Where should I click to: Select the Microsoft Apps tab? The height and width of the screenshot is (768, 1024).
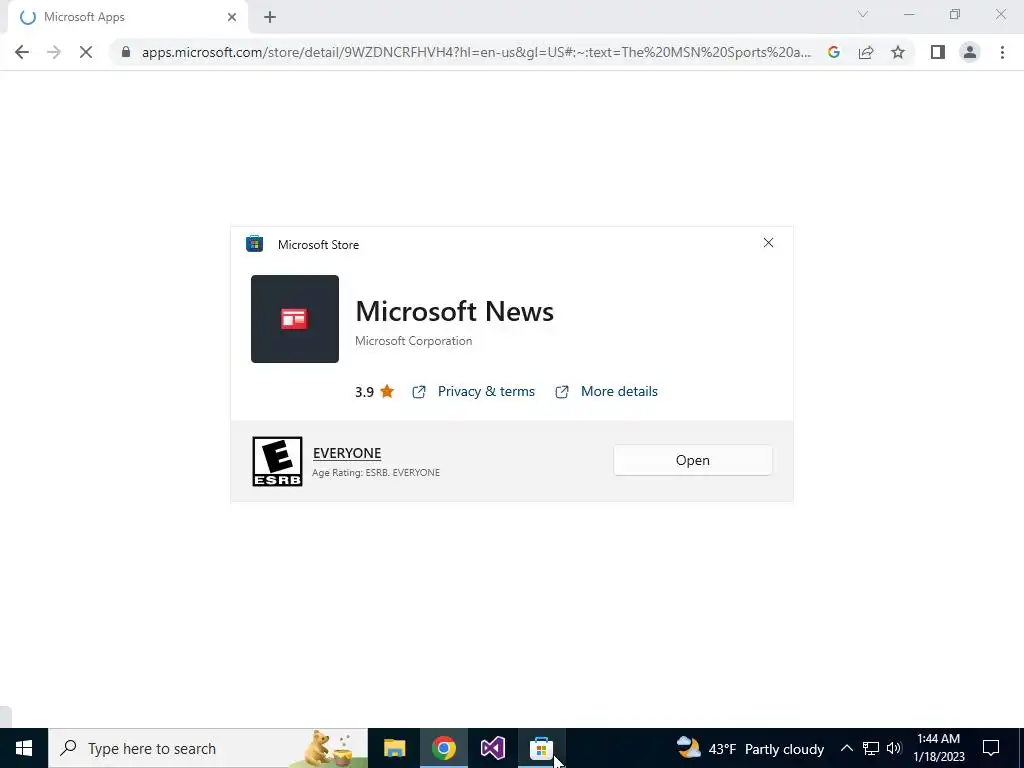(128, 17)
